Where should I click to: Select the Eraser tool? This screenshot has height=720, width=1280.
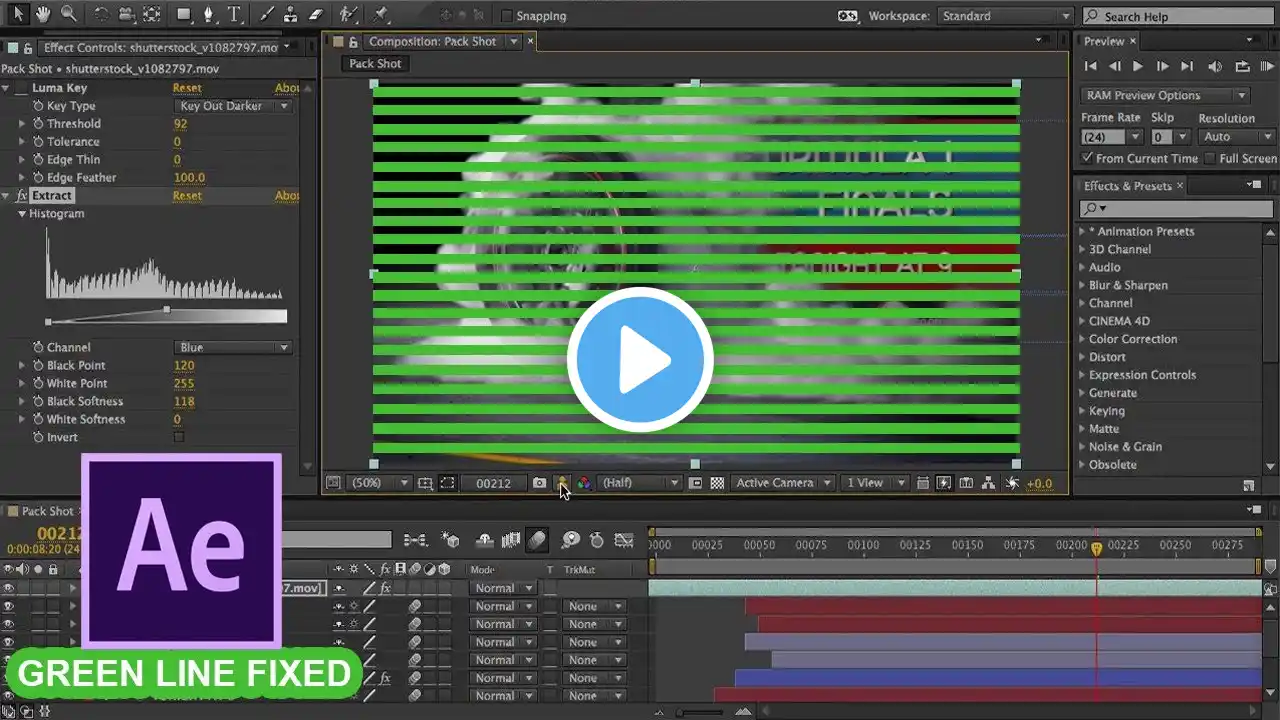click(316, 14)
